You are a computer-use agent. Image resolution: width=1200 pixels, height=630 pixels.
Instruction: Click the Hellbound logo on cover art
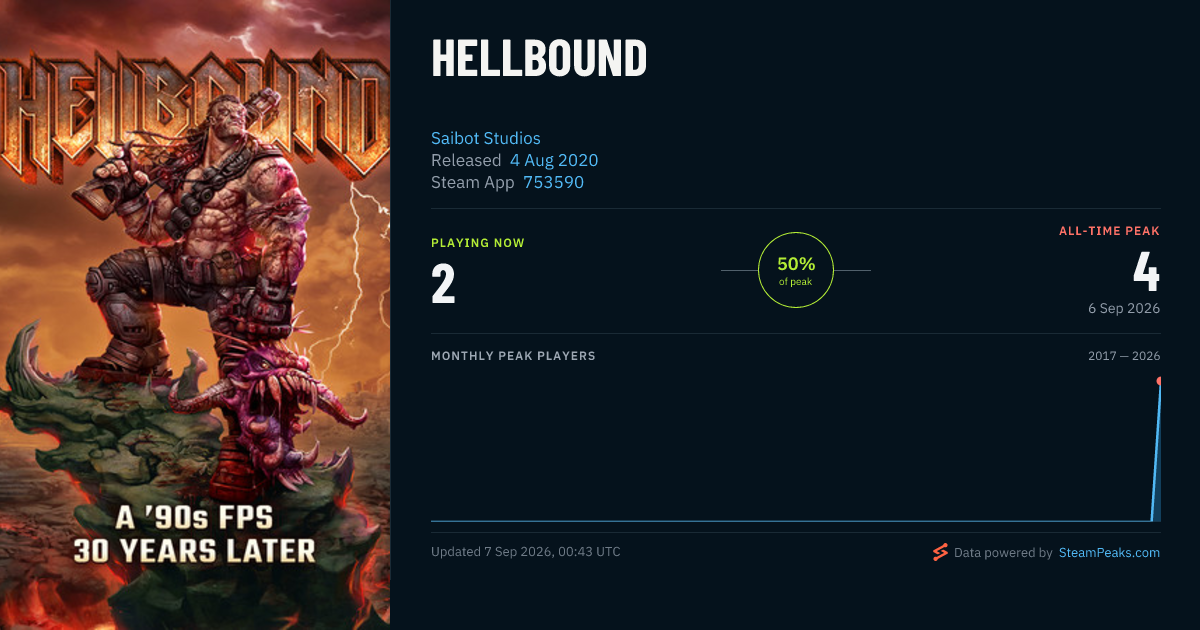[195, 115]
